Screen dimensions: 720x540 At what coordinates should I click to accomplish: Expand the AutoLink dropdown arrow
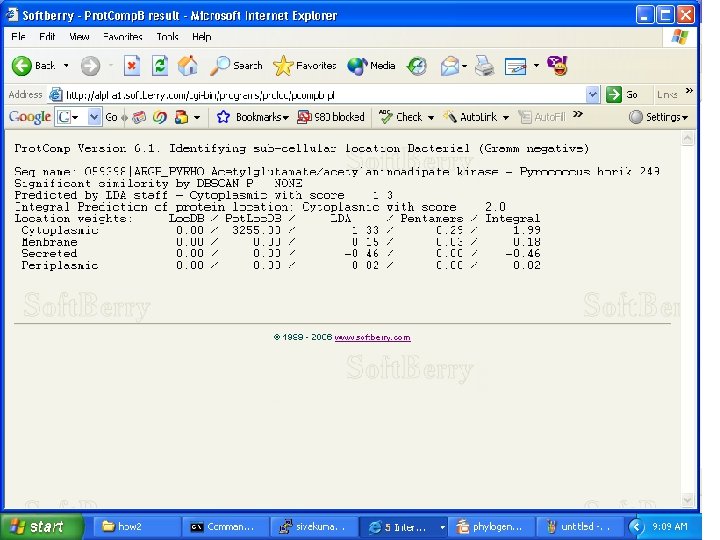click(506, 118)
